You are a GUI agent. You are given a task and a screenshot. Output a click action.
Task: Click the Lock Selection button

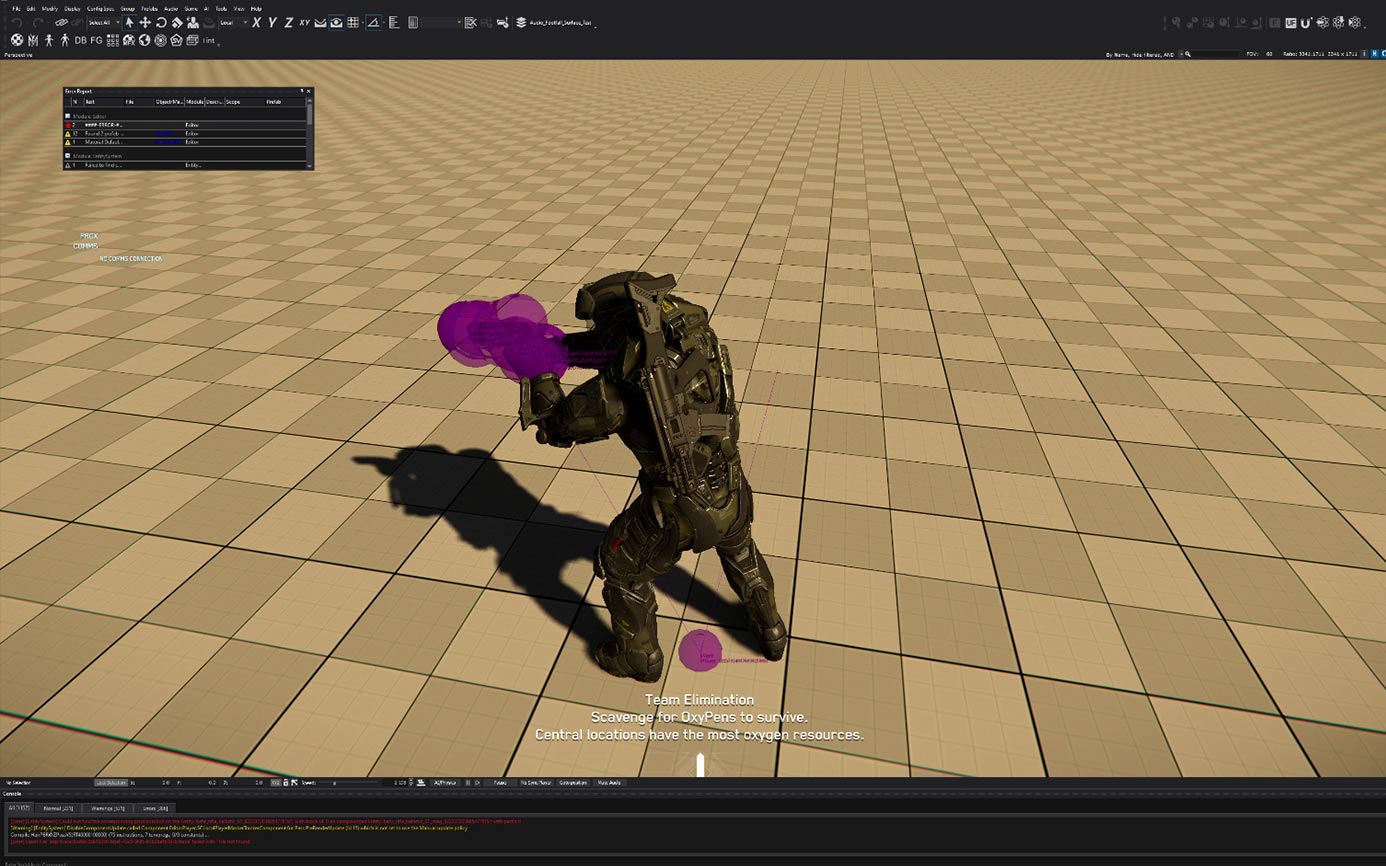tap(111, 782)
